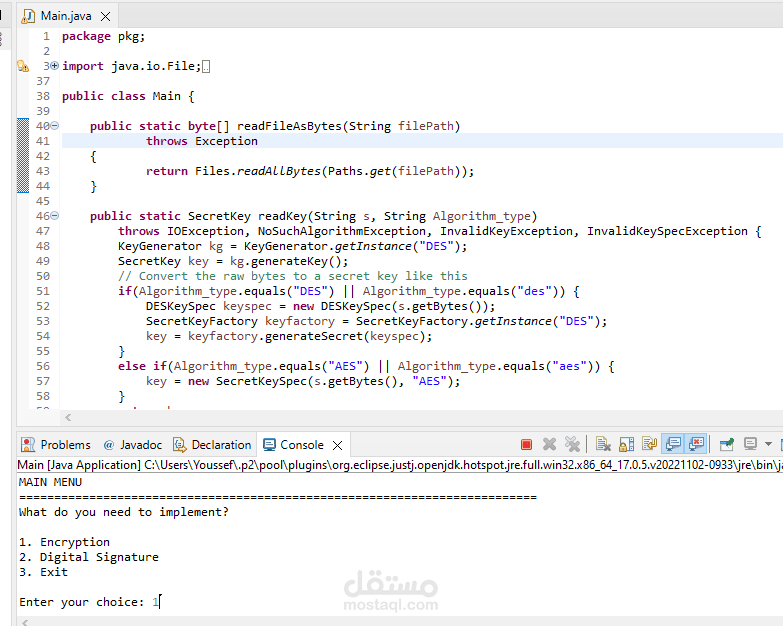Click Display Selected Console icon
The width and height of the screenshot is (783, 626).
pyautogui.click(x=750, y=444)
